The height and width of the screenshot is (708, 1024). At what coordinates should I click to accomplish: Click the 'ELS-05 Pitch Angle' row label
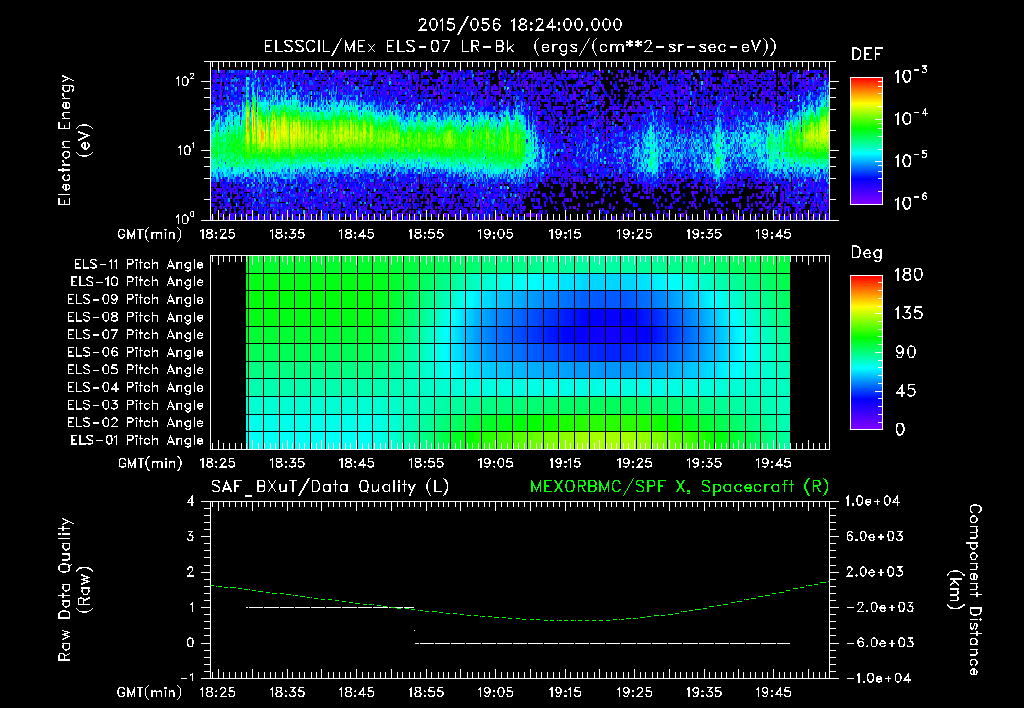136,370
